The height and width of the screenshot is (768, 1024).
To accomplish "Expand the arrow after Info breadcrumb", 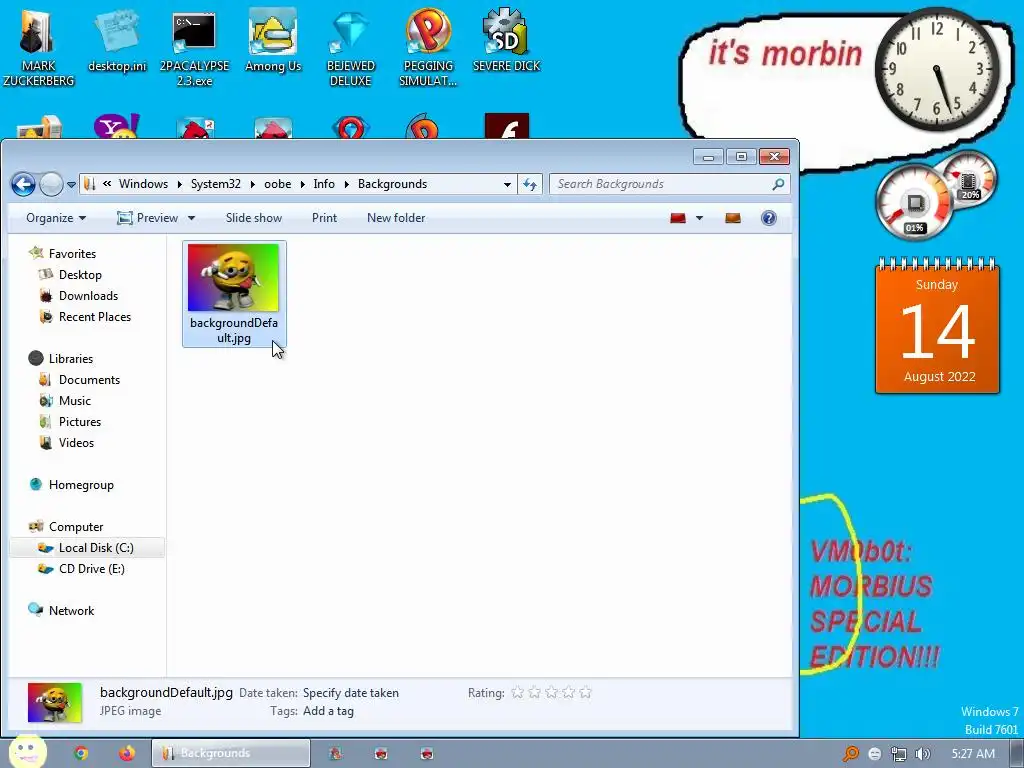I will pos(346,185).
